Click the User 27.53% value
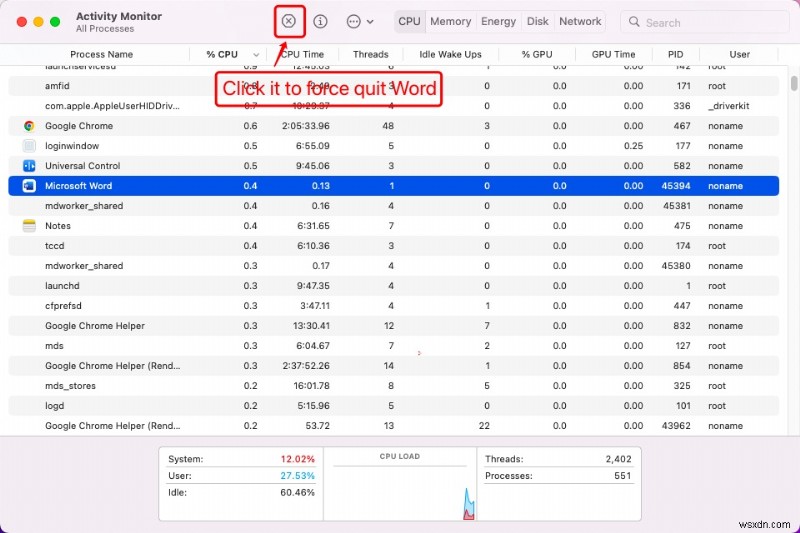 (x=297, y=476)
